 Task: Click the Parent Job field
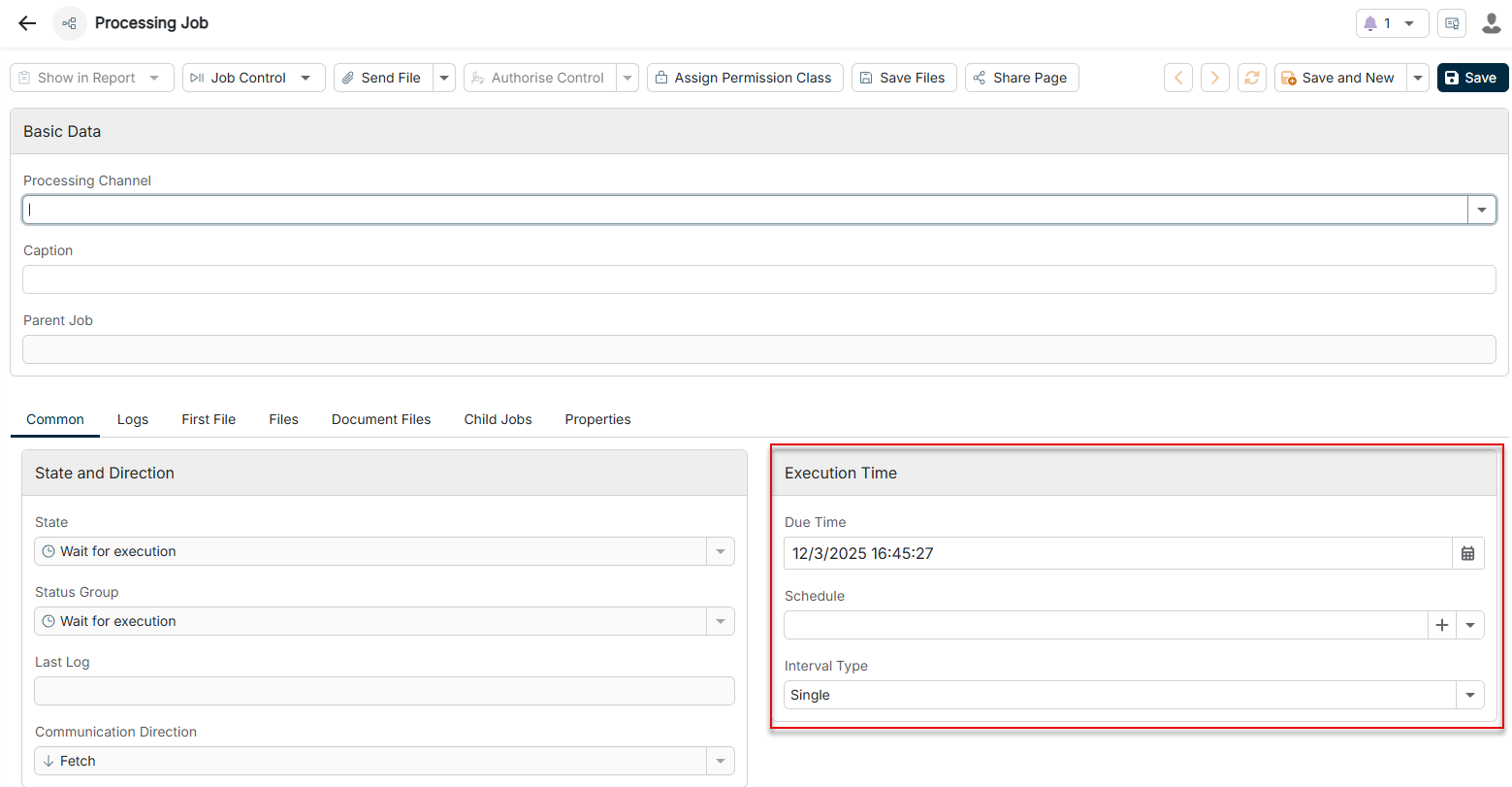[x=759, y=349]
